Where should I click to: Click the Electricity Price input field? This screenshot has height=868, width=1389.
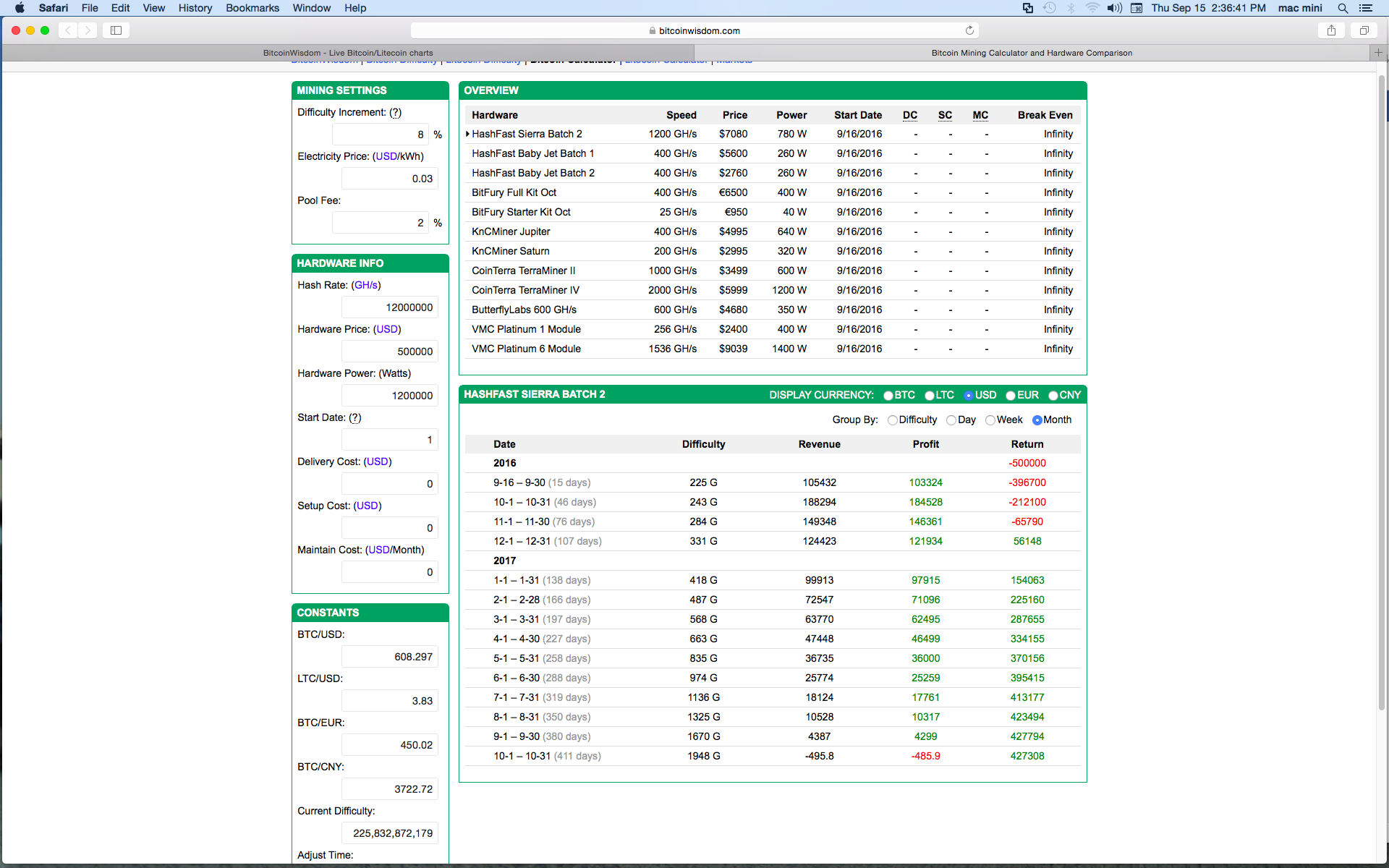(x=390, y=179)
